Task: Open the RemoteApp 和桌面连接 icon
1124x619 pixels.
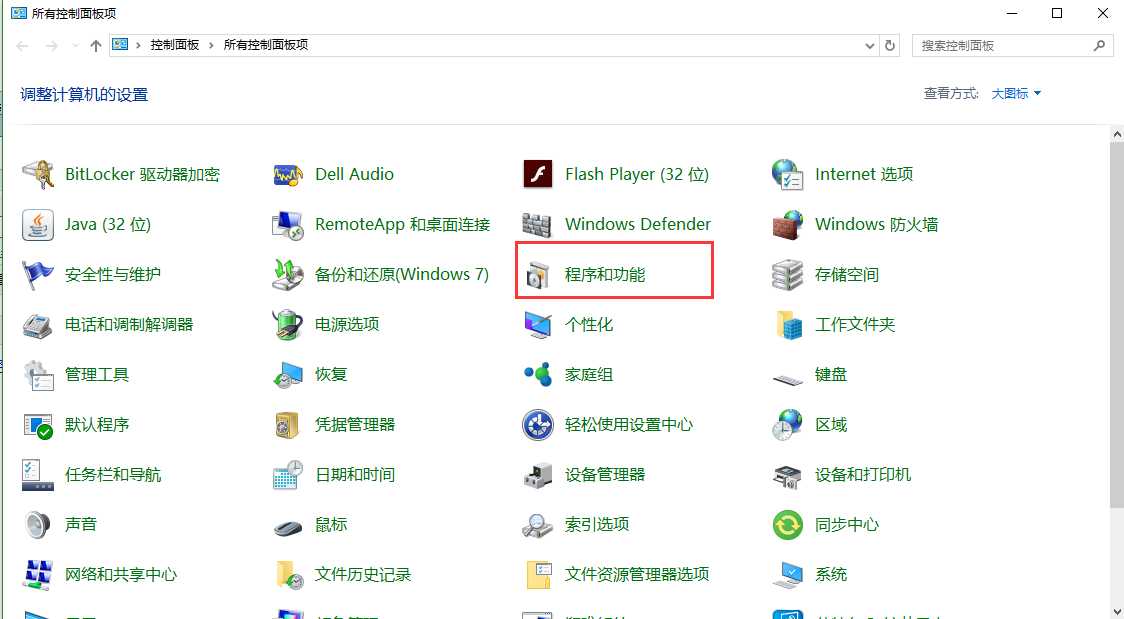Action: tap(288, 224)
